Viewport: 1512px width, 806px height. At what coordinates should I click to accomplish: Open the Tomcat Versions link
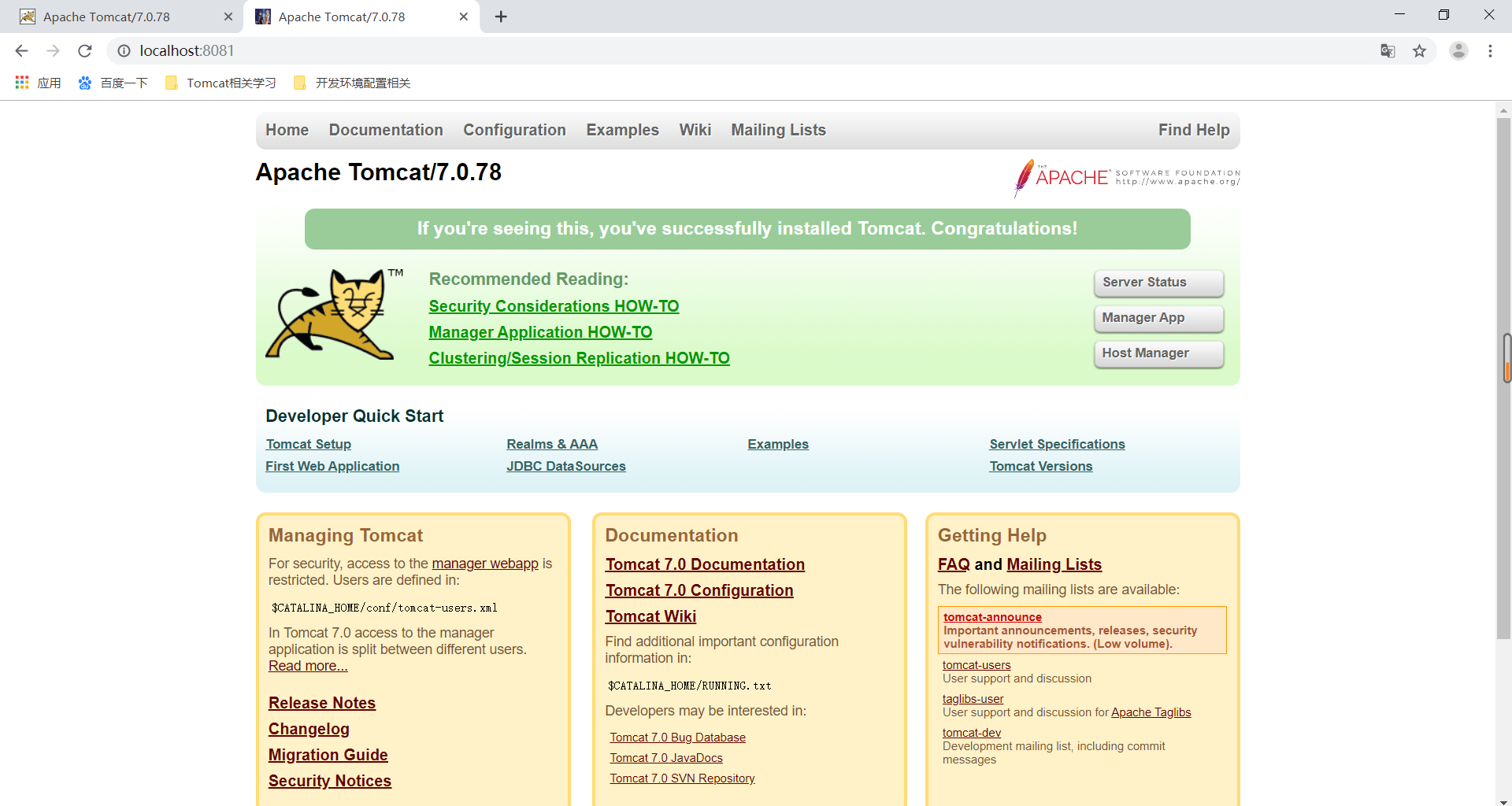pos(1041,466)
